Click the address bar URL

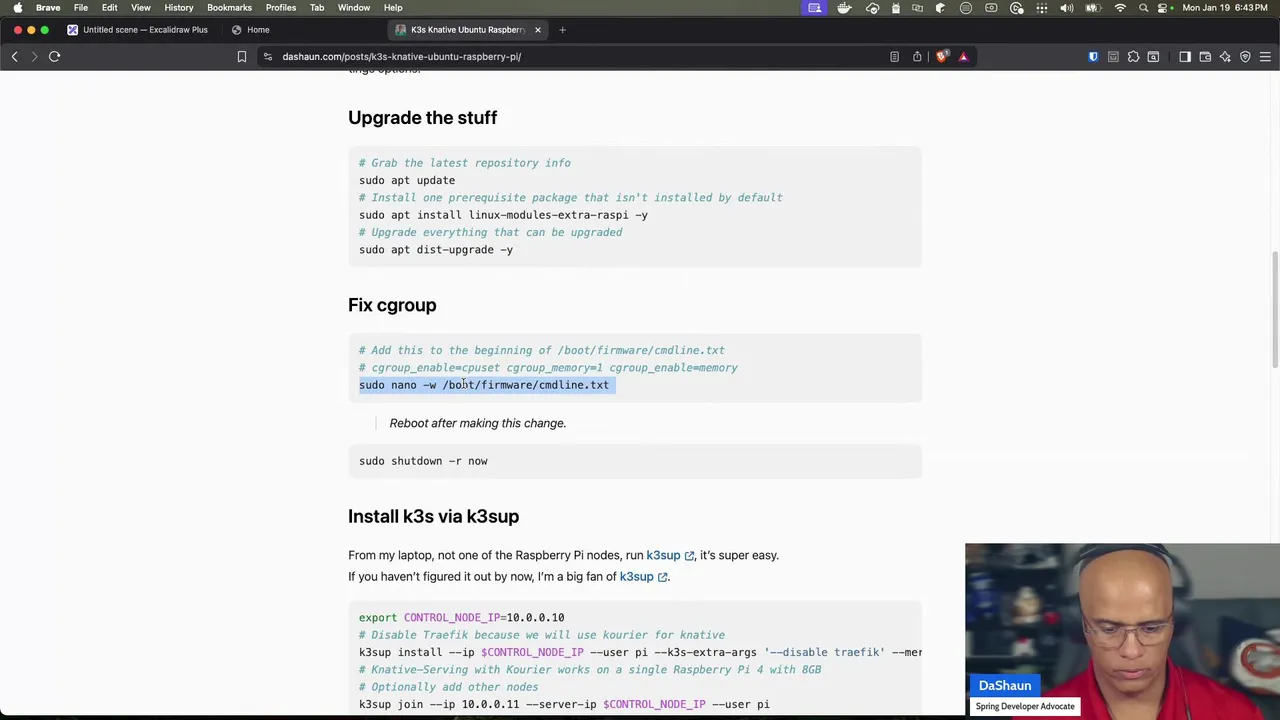401,57
